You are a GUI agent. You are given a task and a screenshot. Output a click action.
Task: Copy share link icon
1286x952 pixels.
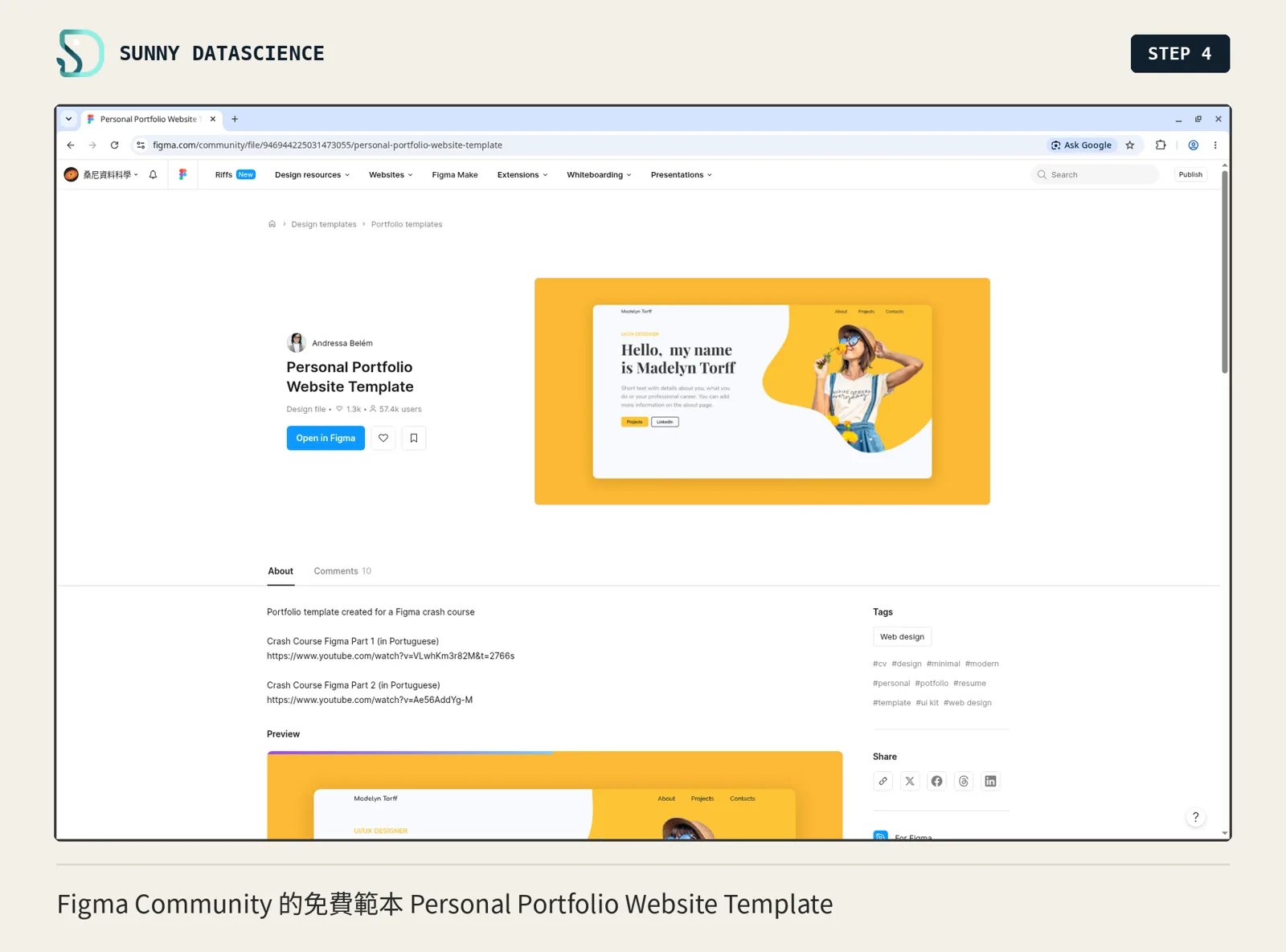click(883, 781)
